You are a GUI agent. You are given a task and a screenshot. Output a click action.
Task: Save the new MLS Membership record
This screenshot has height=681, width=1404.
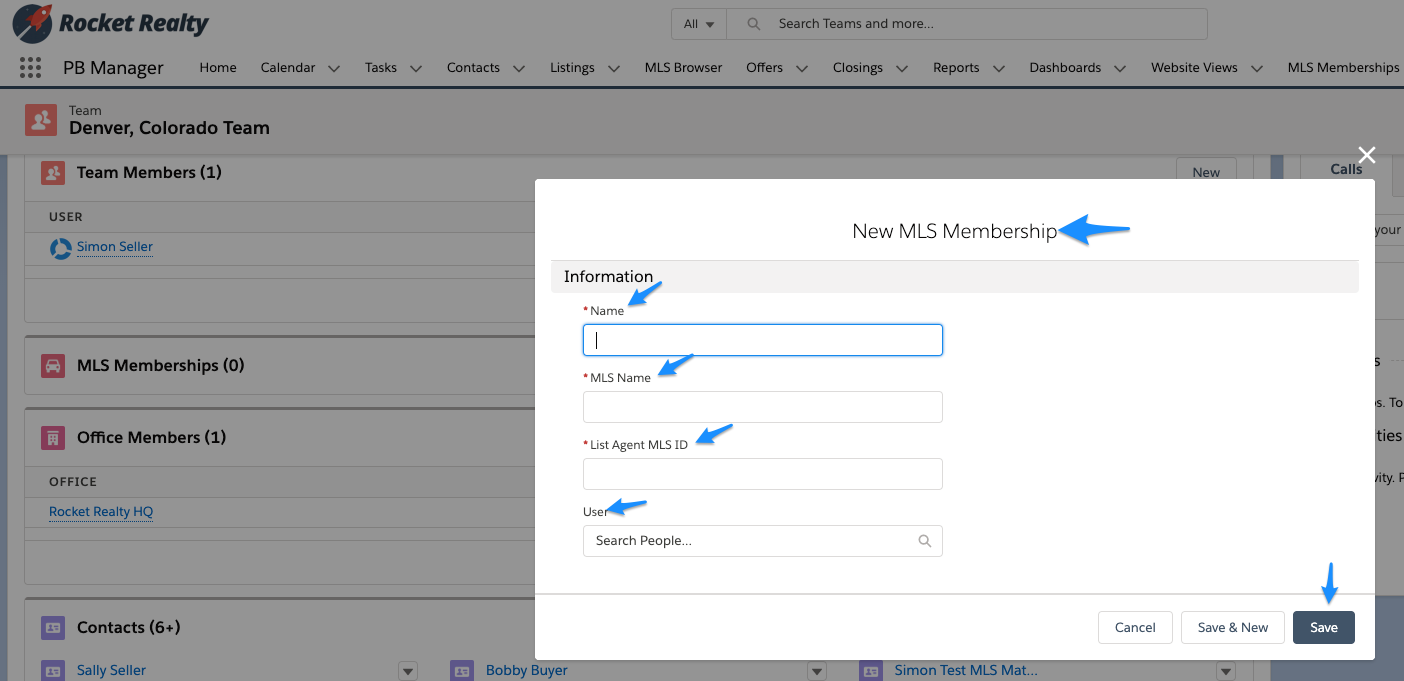click(x=1323, y=627)
